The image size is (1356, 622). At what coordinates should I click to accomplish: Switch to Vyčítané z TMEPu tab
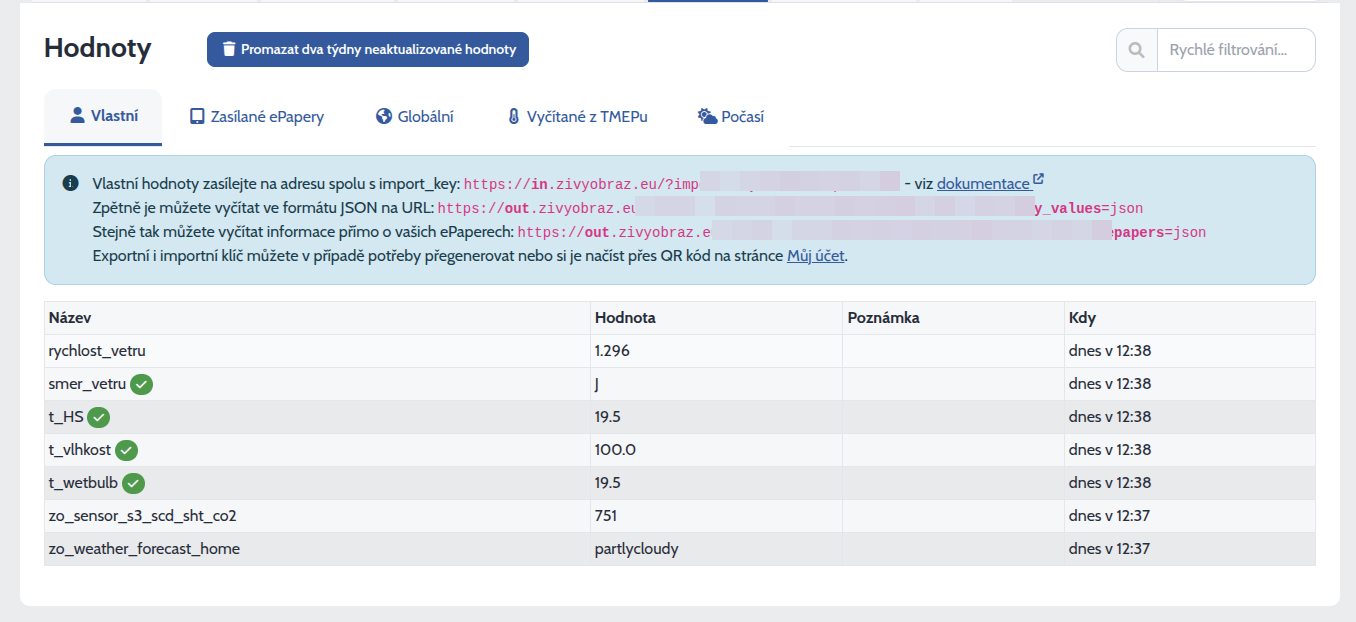click(x=577, y=117)
